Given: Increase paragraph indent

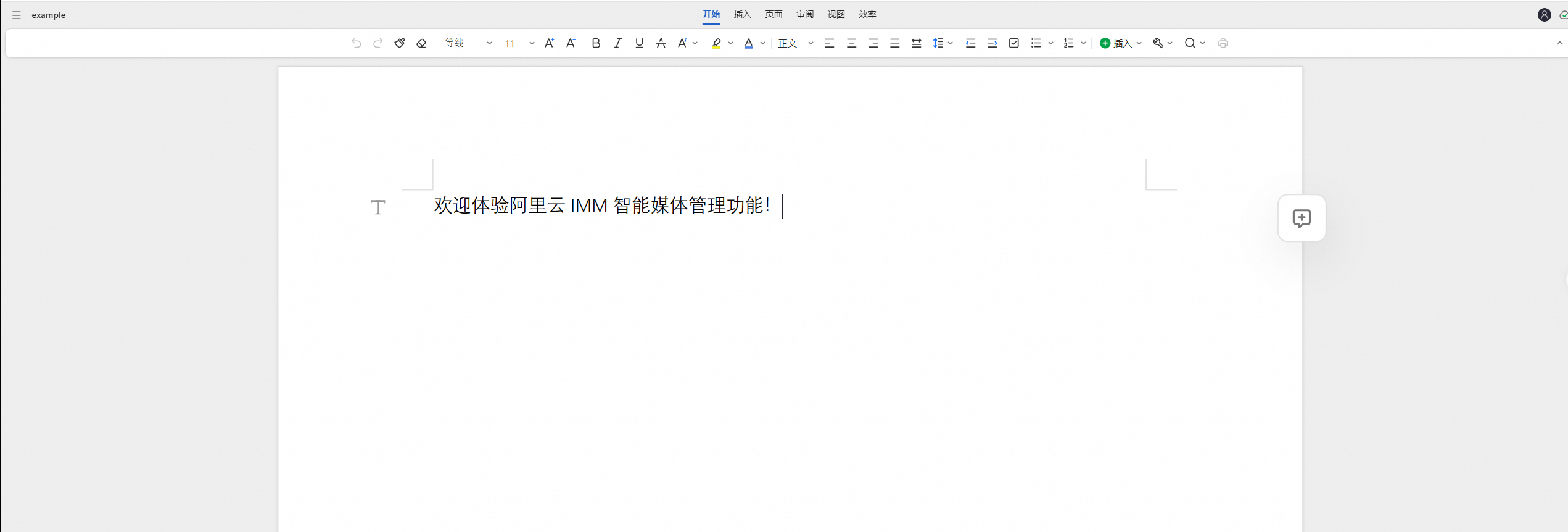Looking at the screenshot, I should tap(992, 43).
